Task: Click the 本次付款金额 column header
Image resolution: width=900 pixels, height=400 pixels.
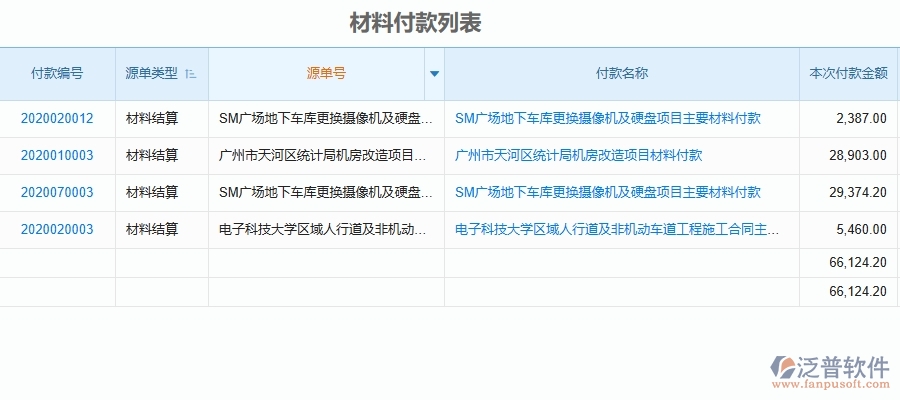Action: coord(848,73)
